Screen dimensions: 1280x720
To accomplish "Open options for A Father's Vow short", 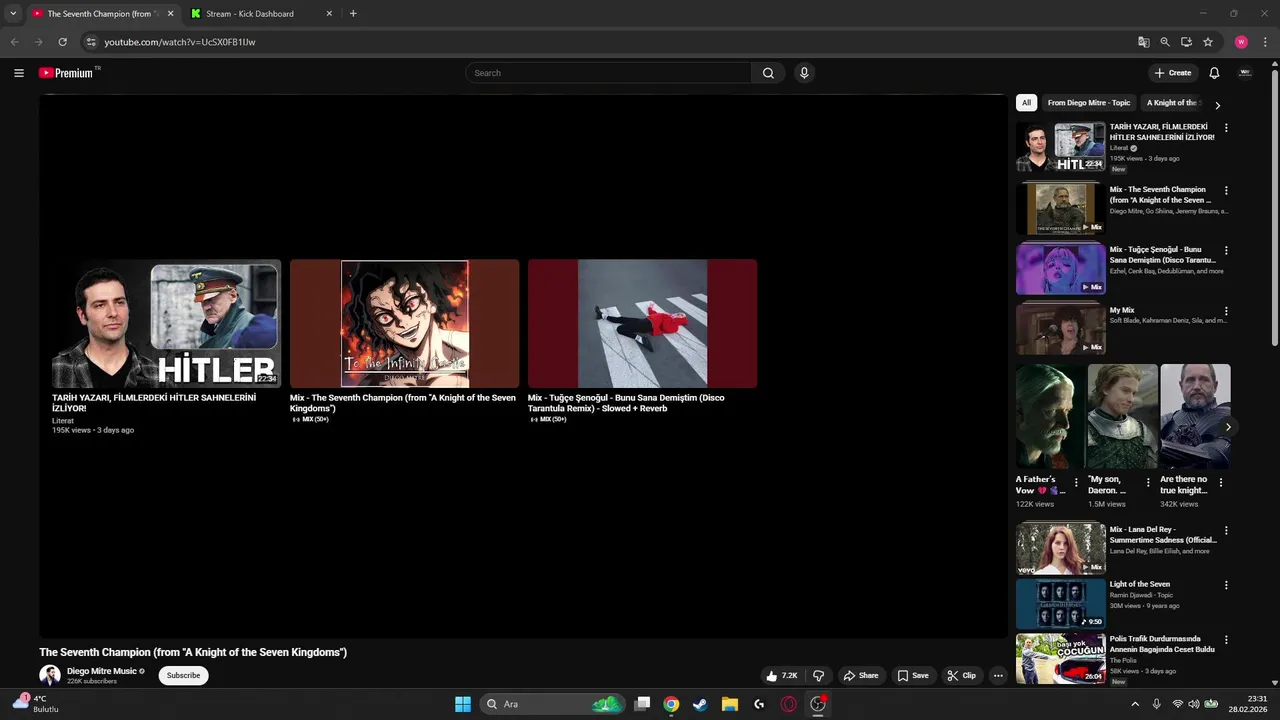I will pos(1076,482).
